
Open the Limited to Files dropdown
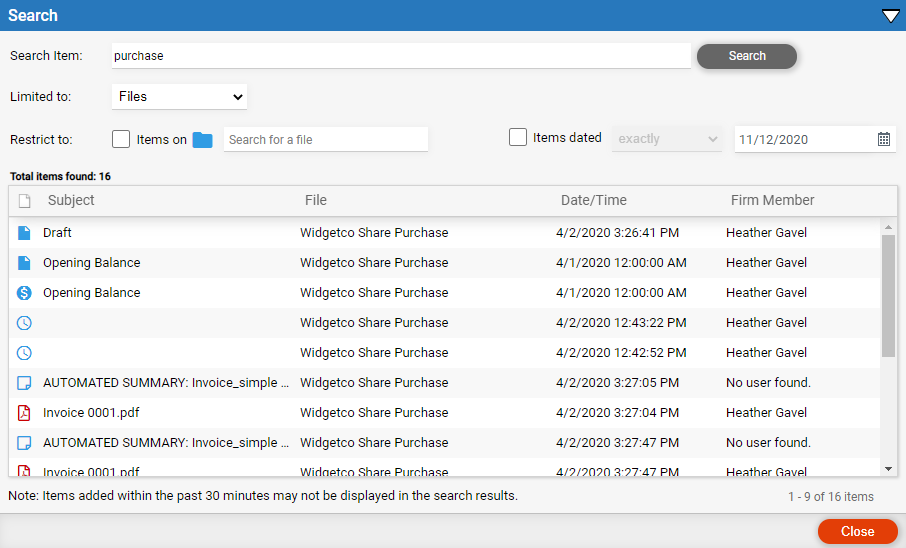pos(179,97)
